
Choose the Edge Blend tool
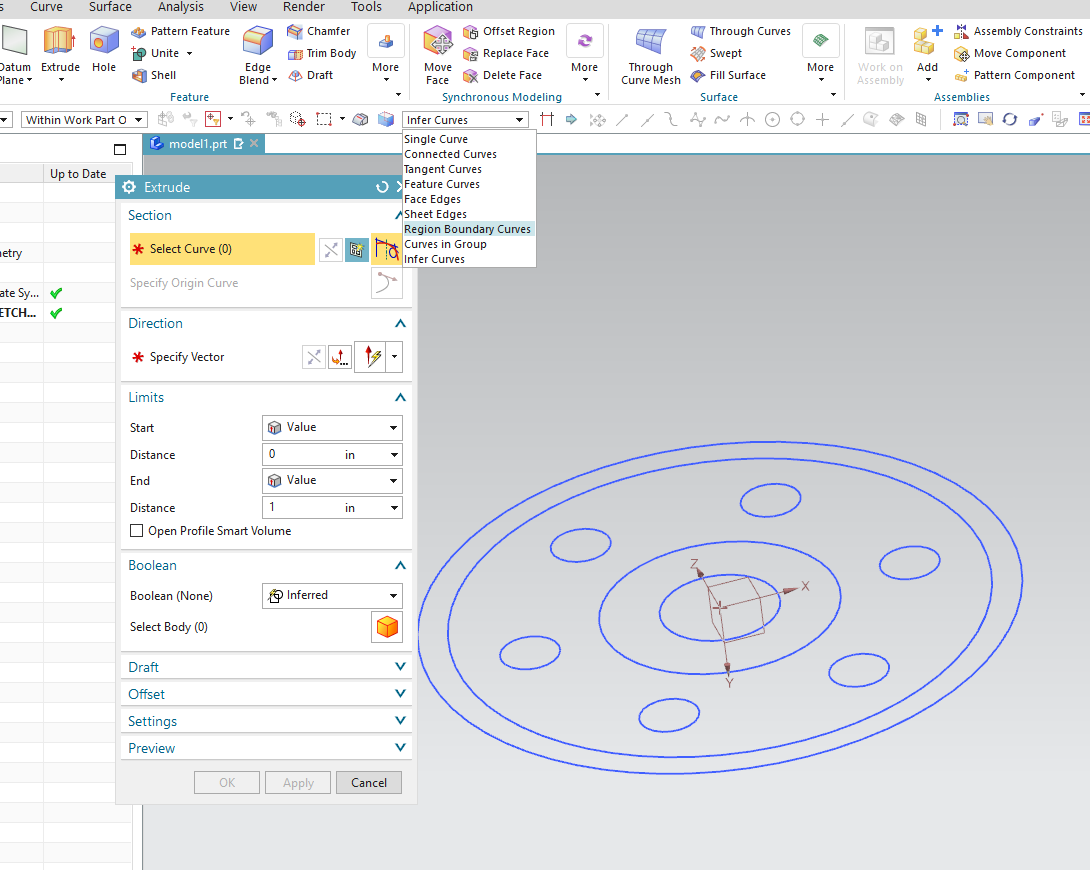point(258,54)
